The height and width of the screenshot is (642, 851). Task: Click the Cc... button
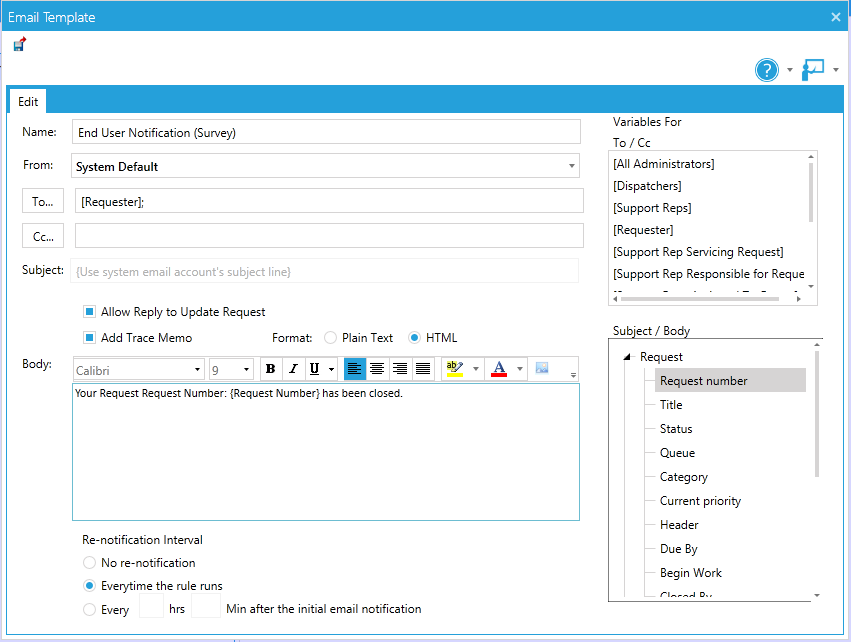tap(43, 236)
